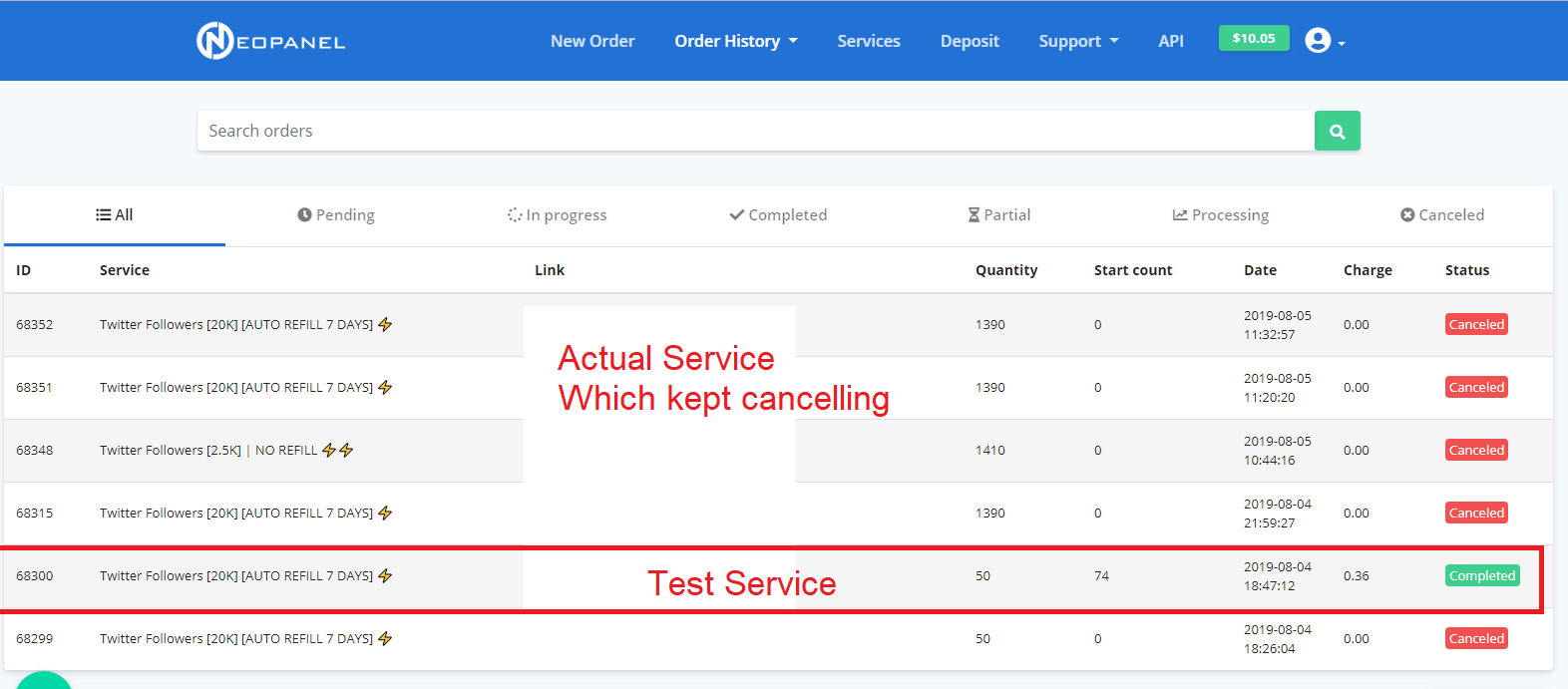Click the green search magnifier button
This screenshot has width=1568, height=689.
point(1337,131)
